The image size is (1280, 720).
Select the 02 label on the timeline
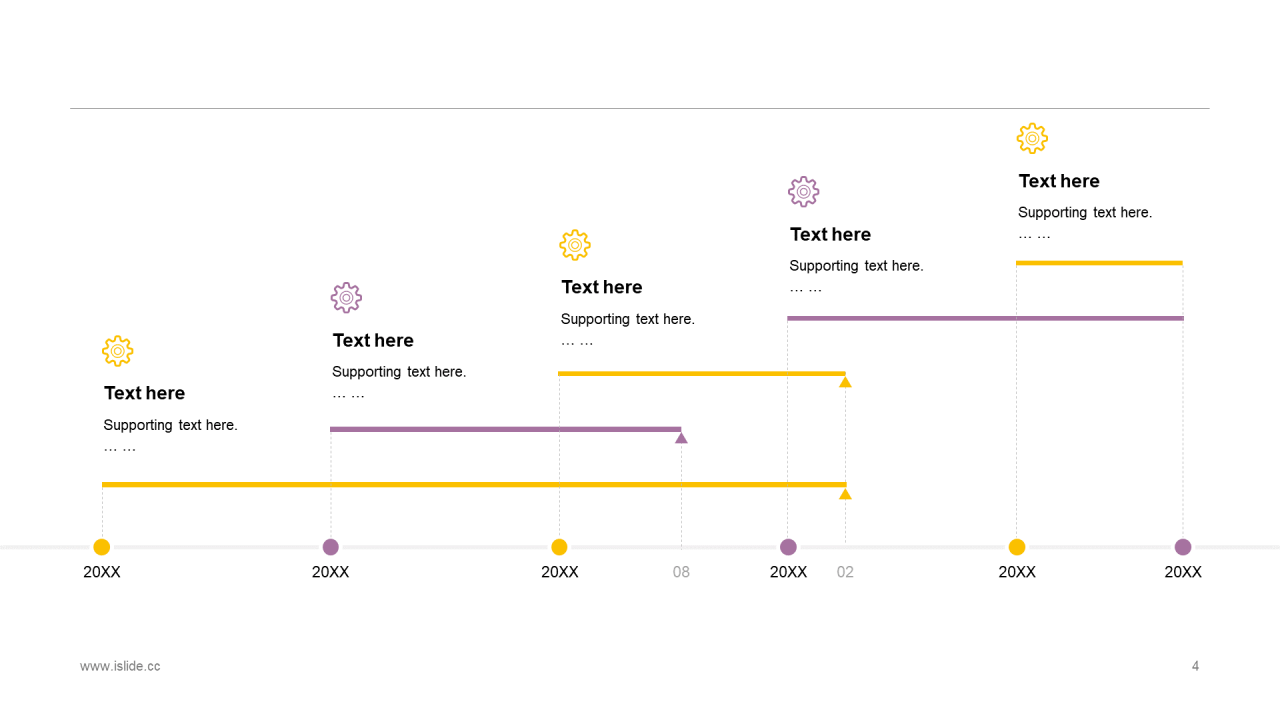[845, 572]
